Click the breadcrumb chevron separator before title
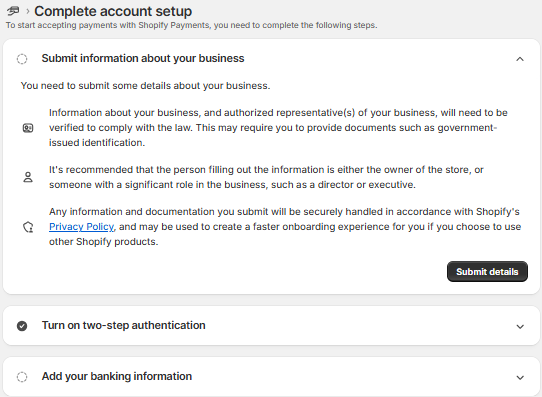Image resolution: width=542 pixels, height=397 pixels. click(28, 11)
